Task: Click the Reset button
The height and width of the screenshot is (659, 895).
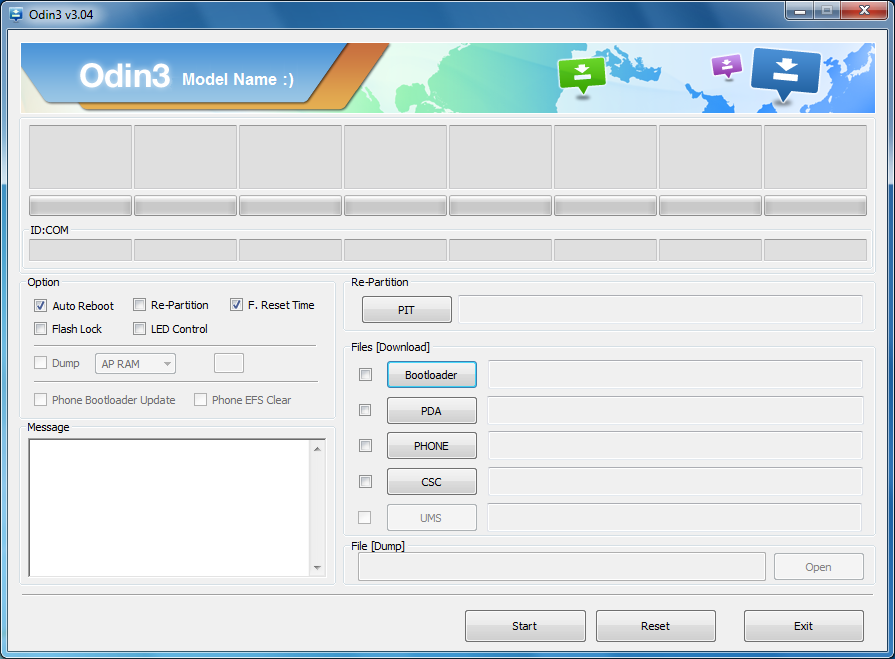Action: (656, 626)
